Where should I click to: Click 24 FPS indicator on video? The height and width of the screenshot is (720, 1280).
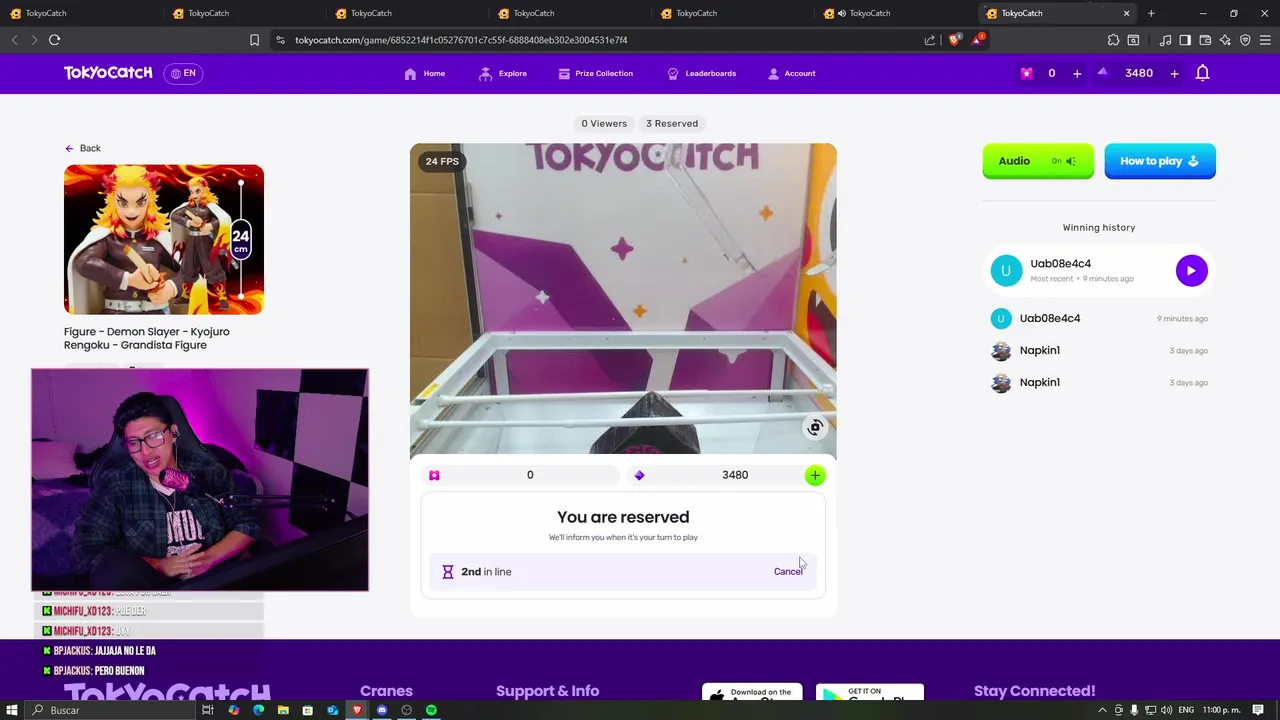tap(442, 161)
